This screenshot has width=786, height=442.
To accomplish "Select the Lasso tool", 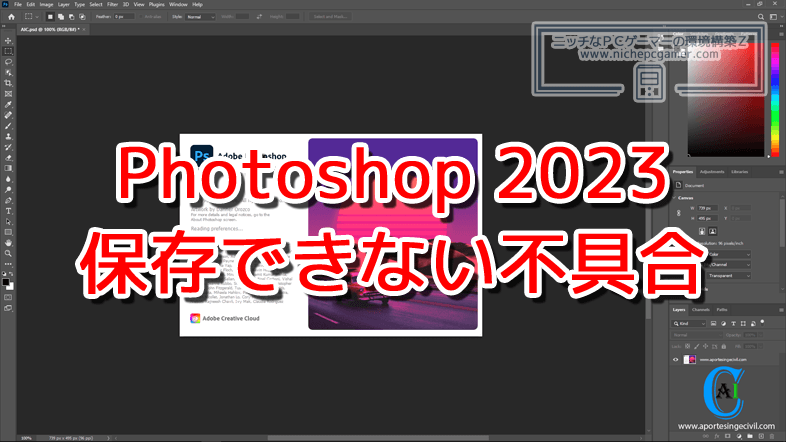I will [8, 62].
